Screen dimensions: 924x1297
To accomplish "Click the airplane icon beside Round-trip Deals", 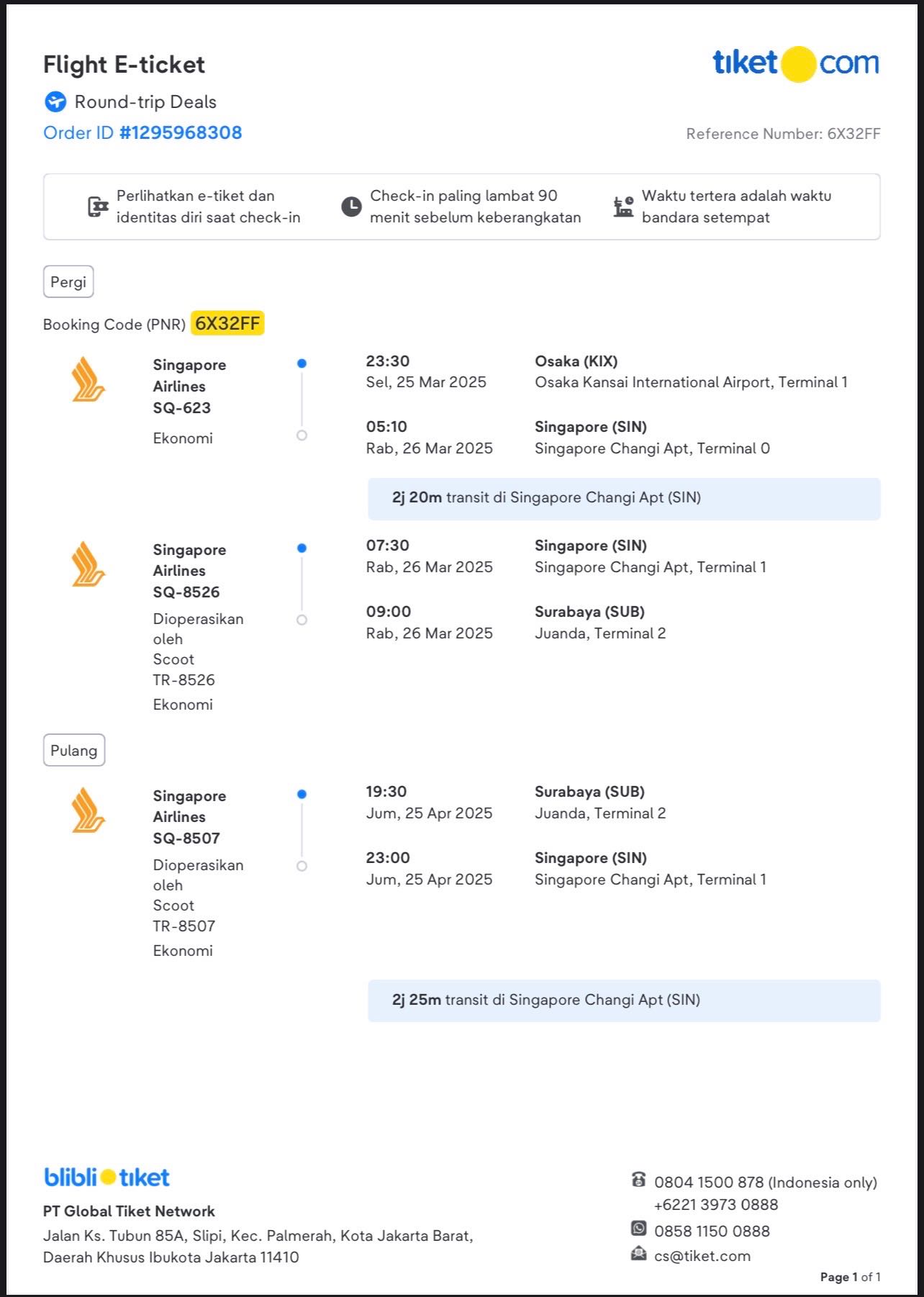I will click(55, 102).
